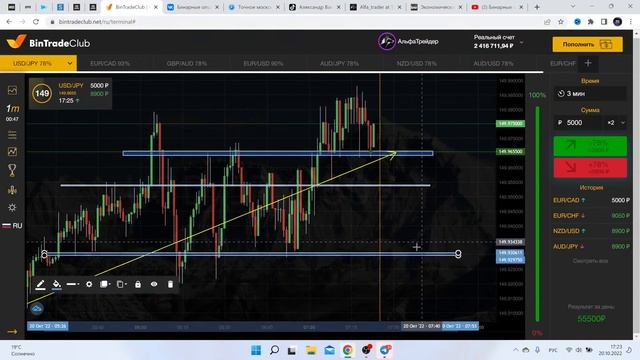Open EUR/CHF history entry

point(591,216)
